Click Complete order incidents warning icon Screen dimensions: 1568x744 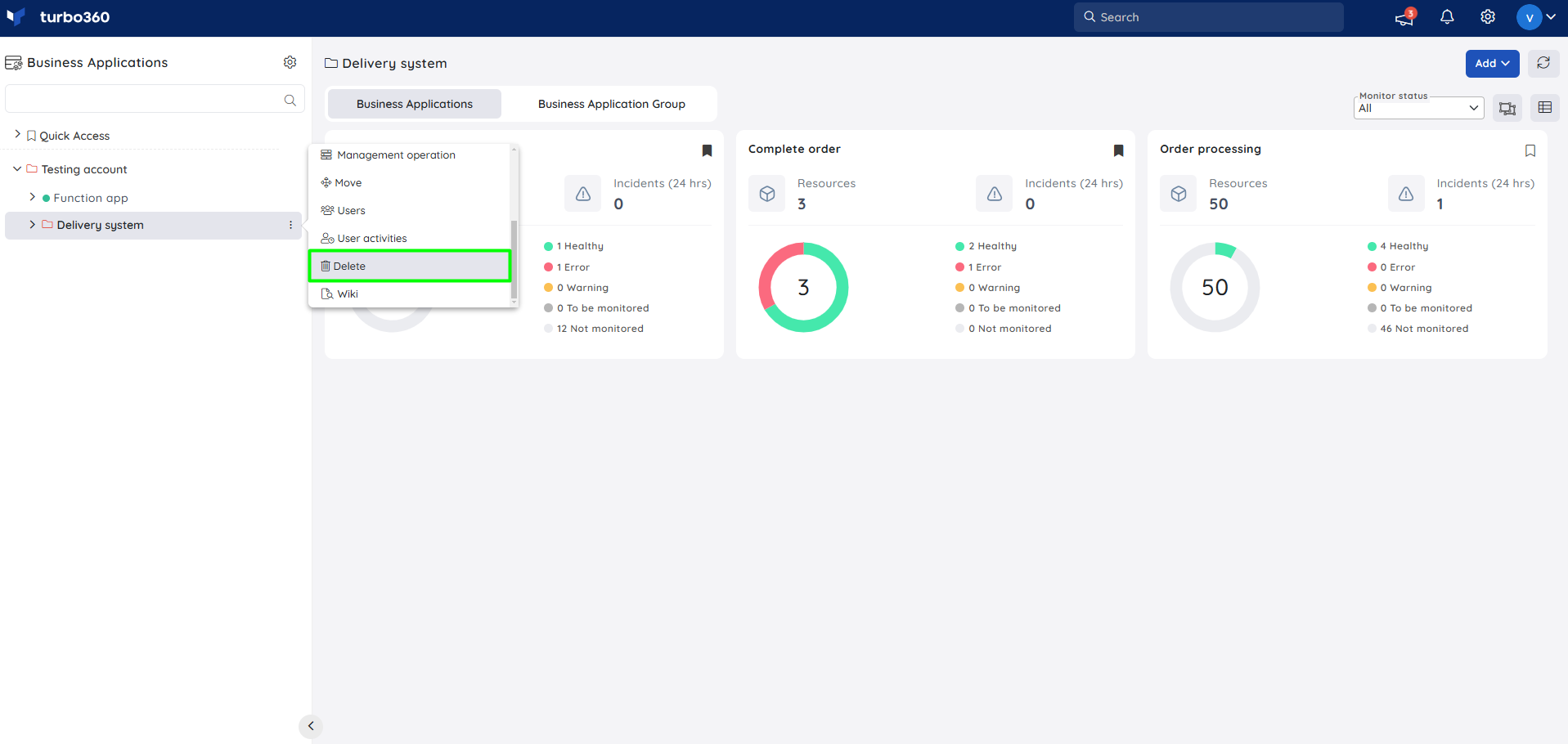click(x=995, y=194)
